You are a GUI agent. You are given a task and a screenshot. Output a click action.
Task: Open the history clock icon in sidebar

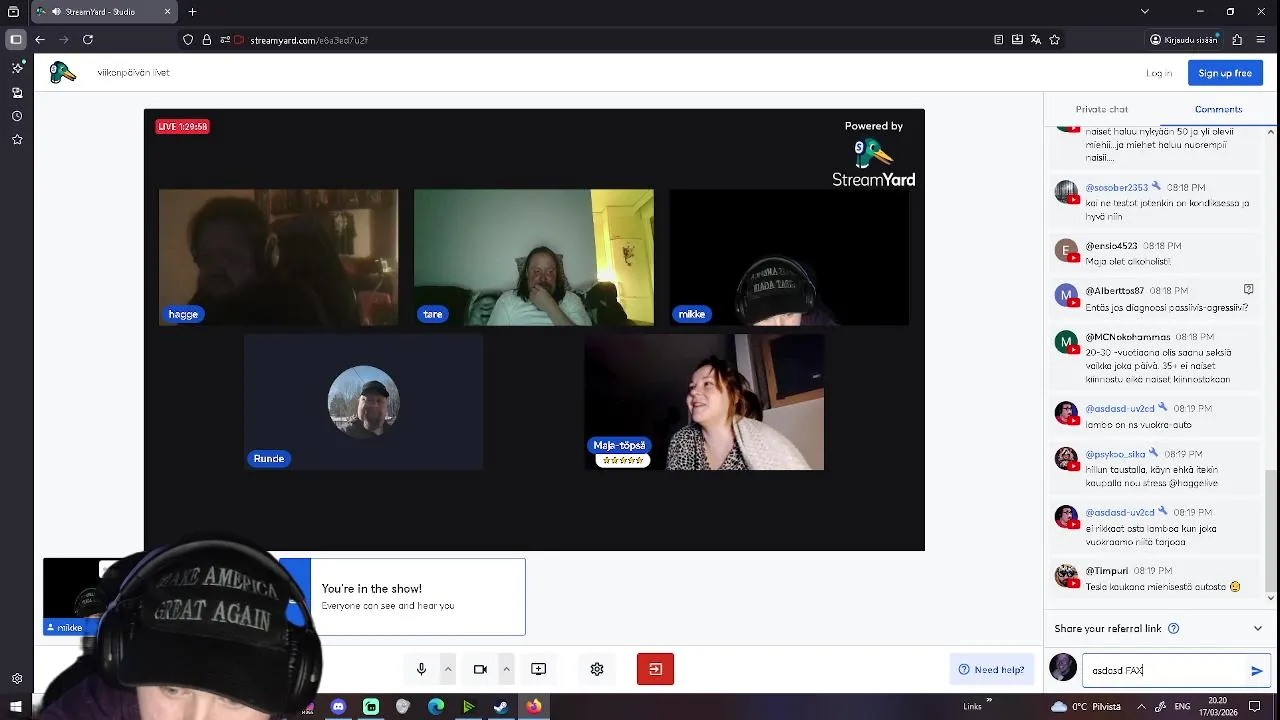tap(17, 116)
